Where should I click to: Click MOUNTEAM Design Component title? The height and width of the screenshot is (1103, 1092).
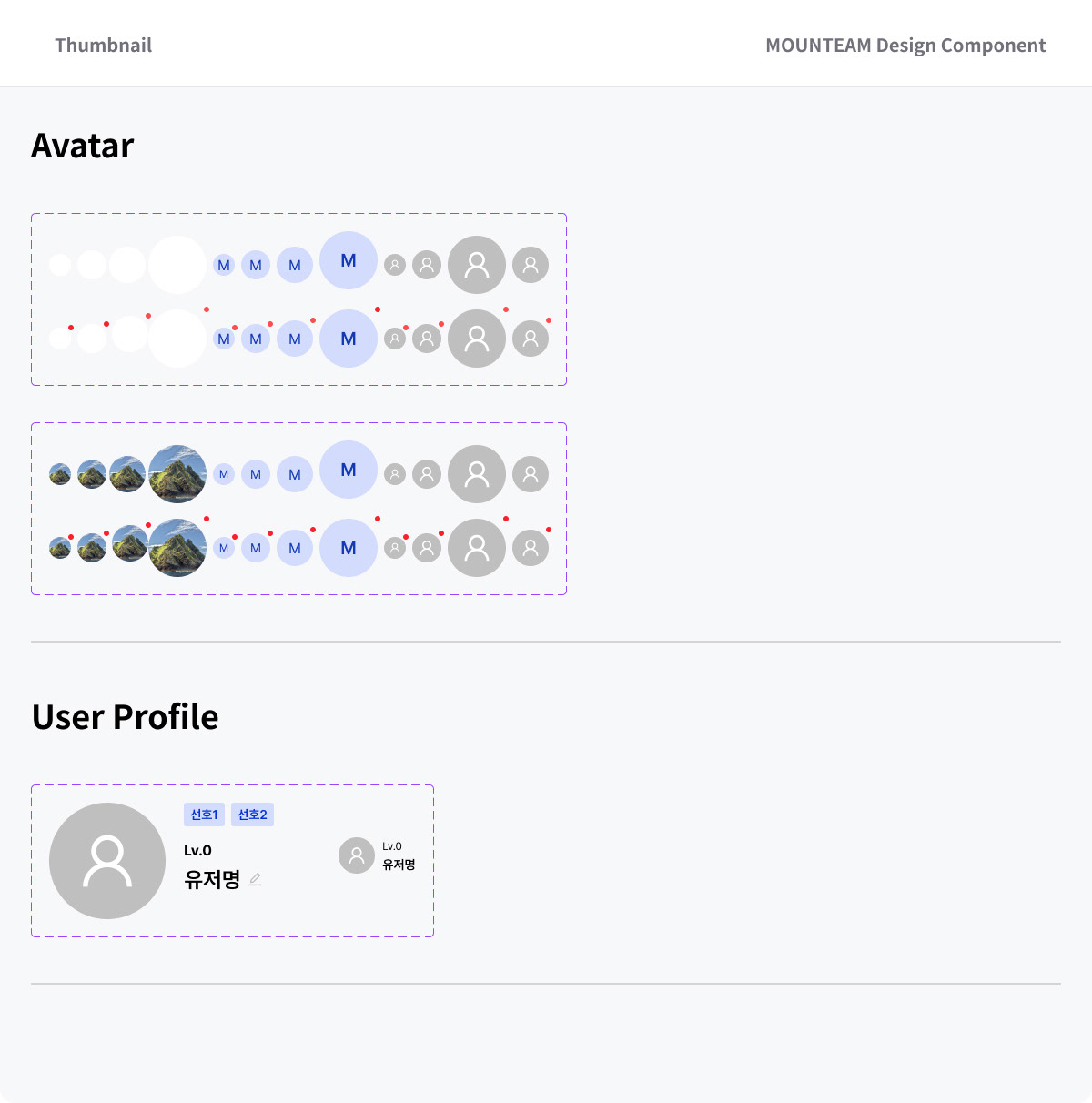[905, 46]
